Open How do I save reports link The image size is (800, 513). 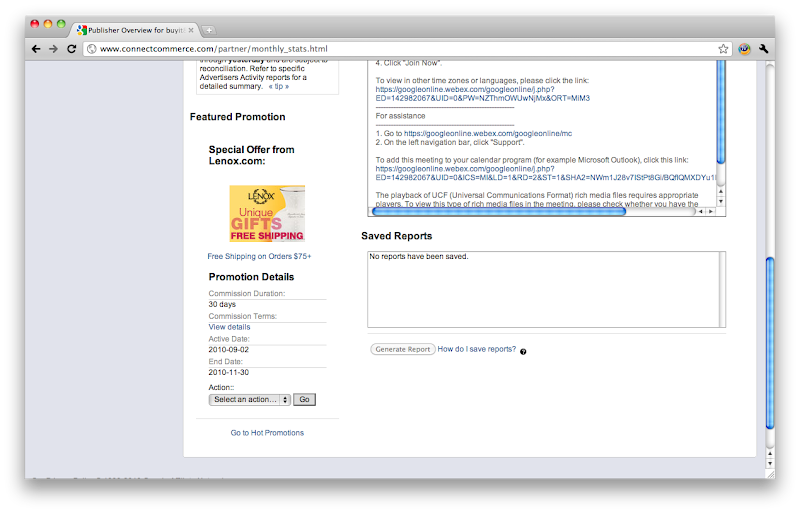point(477,349)
